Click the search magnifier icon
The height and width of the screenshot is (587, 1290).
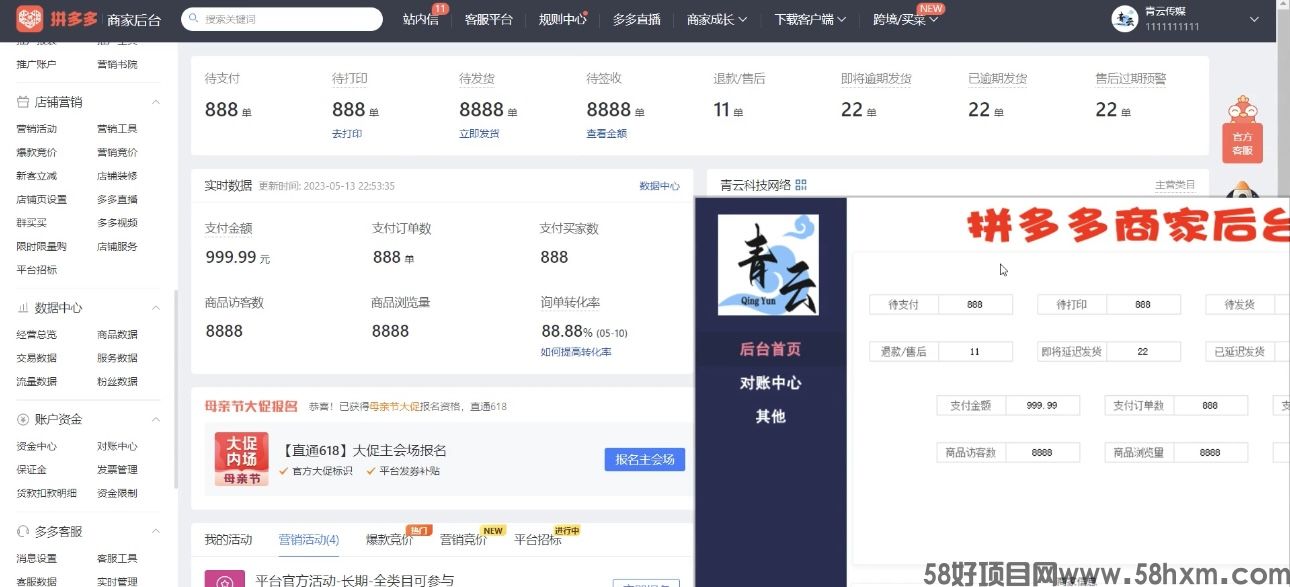click(193, 19)
